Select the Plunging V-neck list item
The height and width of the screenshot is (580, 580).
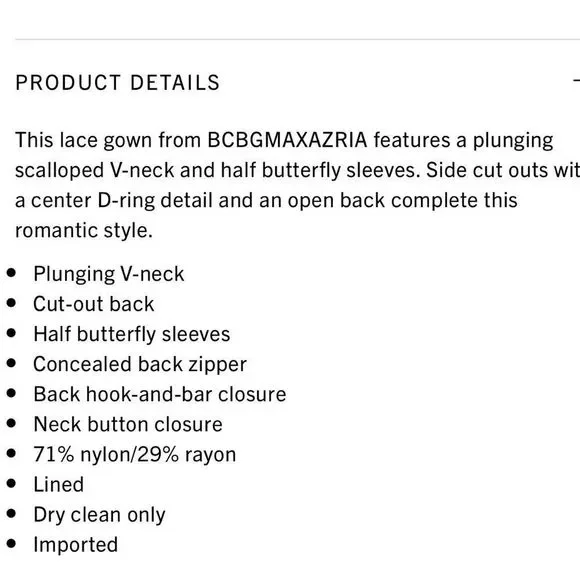tap(109, 274)
